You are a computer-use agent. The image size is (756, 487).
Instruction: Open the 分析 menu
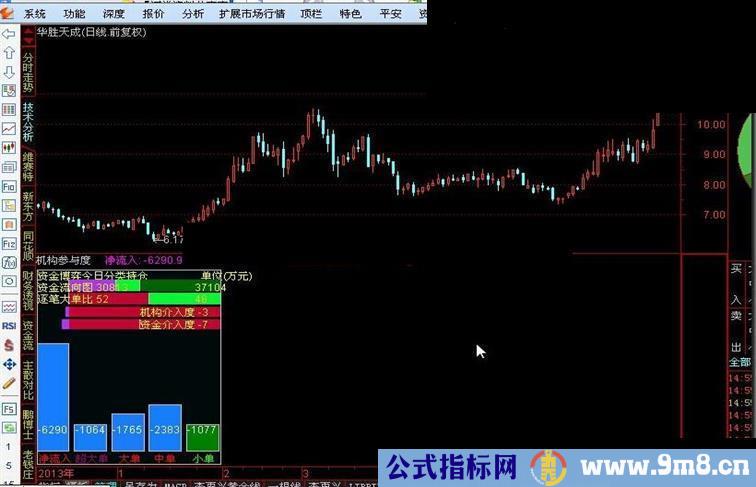[194, 14]
